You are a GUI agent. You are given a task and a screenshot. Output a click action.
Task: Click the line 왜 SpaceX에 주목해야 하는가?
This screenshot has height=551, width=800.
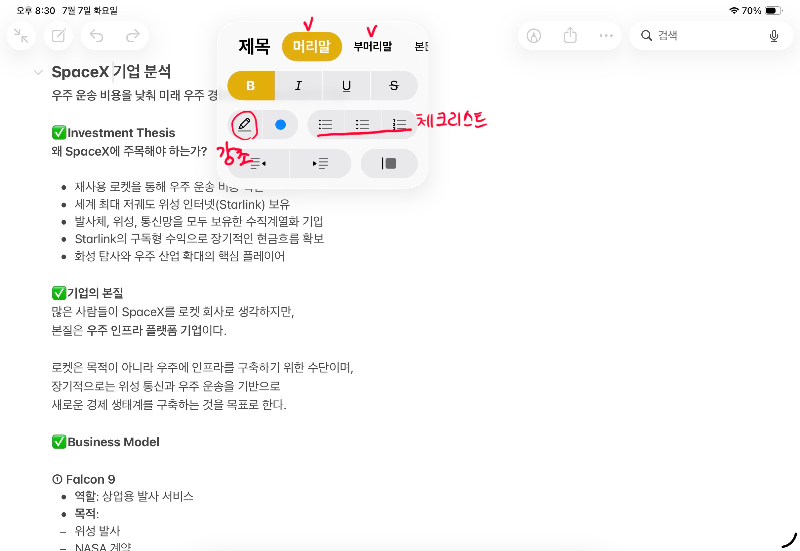tap(130, 152)
